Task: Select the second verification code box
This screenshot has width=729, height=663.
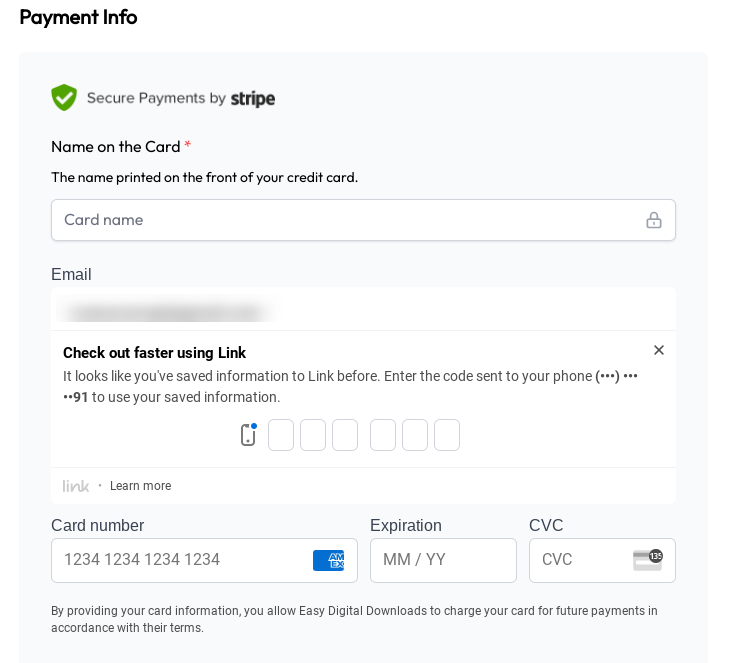Action: tap(313, 435)
